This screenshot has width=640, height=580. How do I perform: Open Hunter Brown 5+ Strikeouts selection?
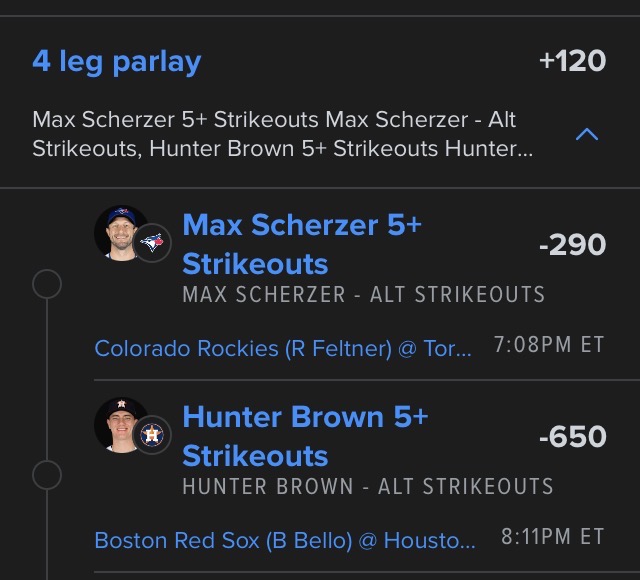click(304, 436)
